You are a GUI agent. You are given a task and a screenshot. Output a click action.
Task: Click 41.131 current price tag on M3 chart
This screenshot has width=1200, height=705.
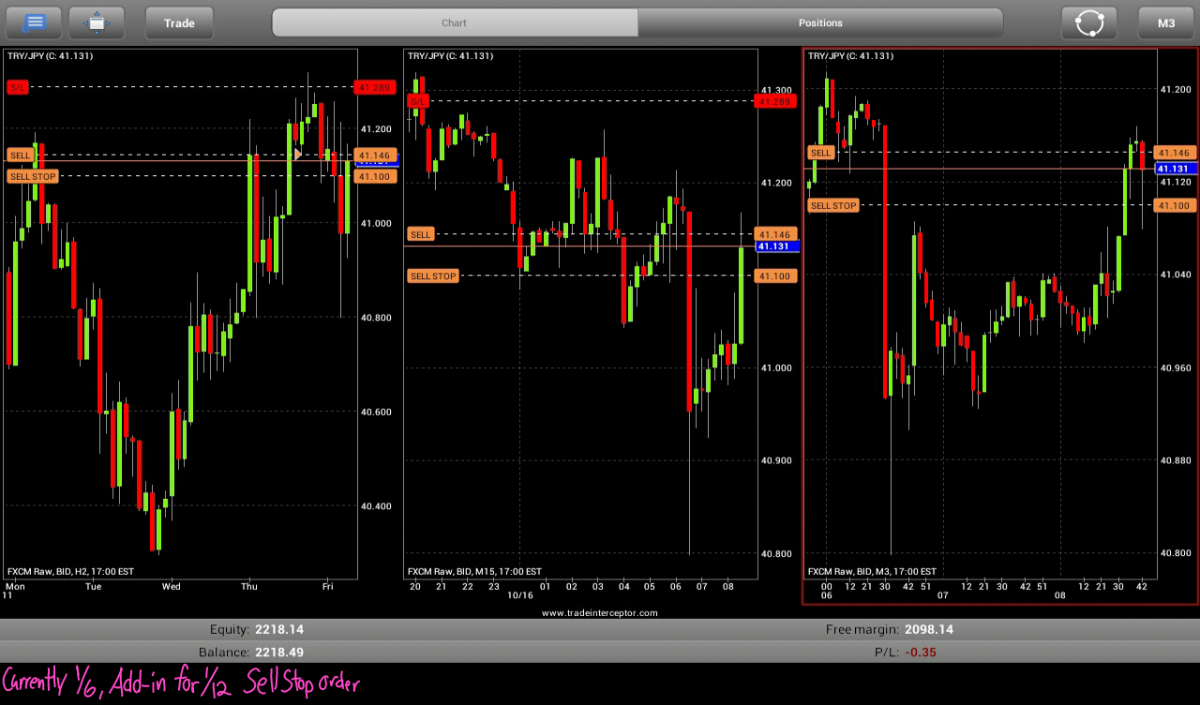(1175, 168)
